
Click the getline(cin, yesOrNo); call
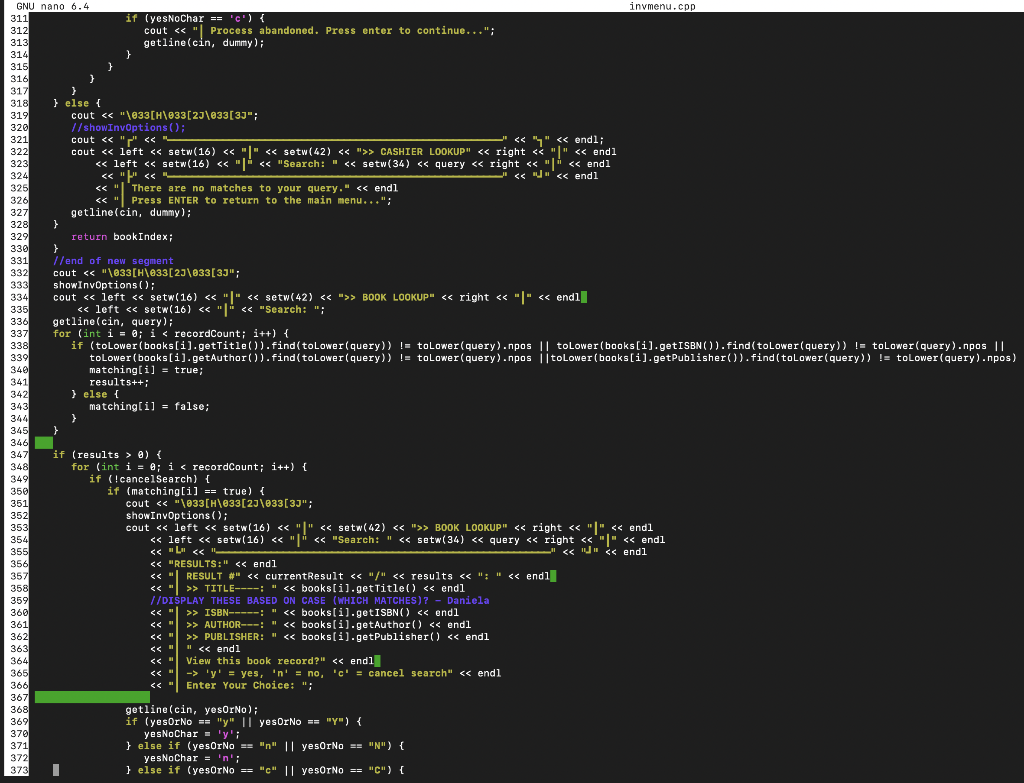pyautogui.click(x=190, y=709)
